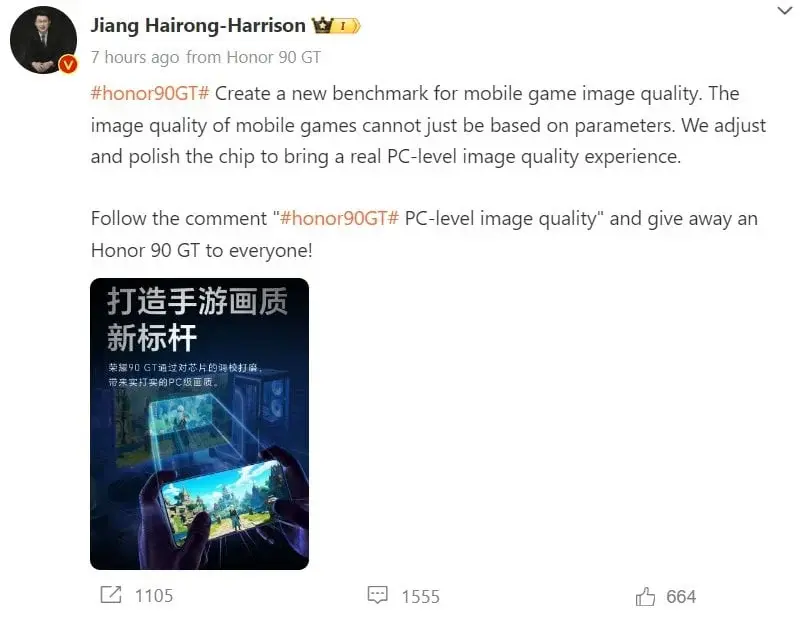Open Jiang Hairong-Harrison profile avatar
810x617 pixels.
click(43, 40)
